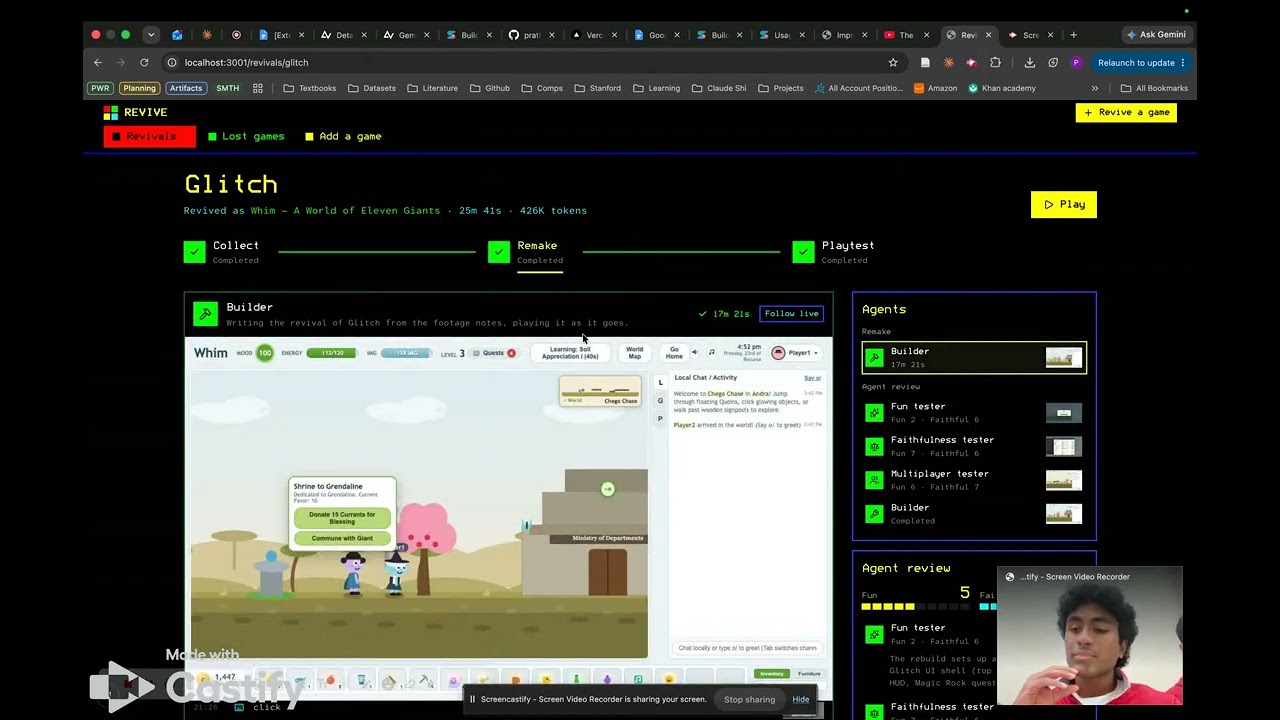Image resolution: width=1280 pixels, height=720 pixels.
Task: Switch to the Revivals tab
Action: [x=150, y=136]
